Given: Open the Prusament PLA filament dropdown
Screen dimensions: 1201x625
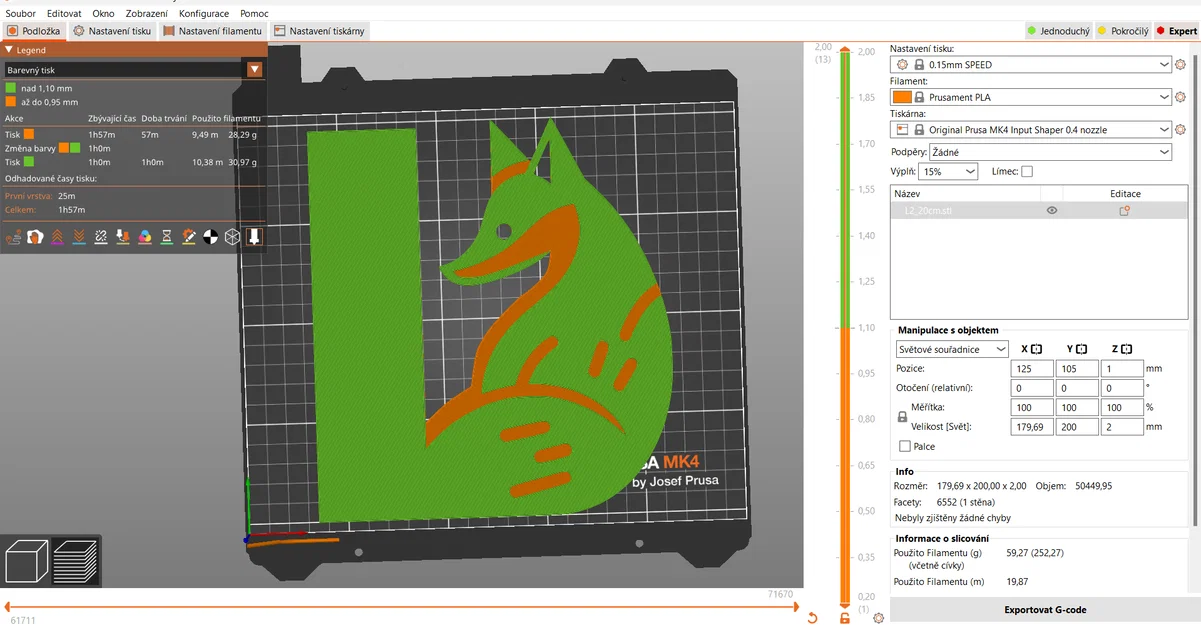Looking at the screenshot, I should (x=1030, y=97).
